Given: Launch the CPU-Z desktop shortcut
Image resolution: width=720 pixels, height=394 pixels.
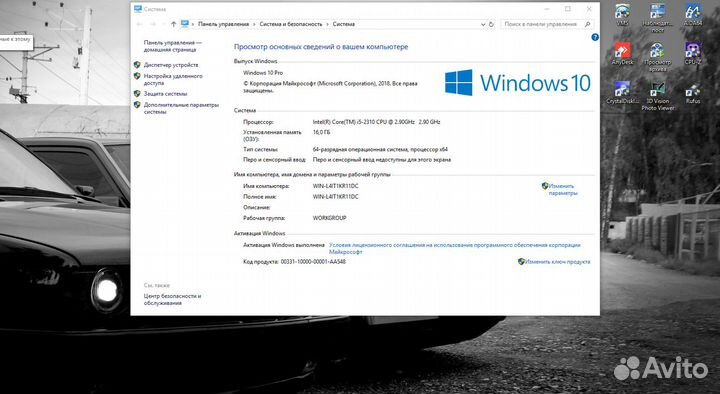Looking at the screenshot, I should [x=692, y=53].
